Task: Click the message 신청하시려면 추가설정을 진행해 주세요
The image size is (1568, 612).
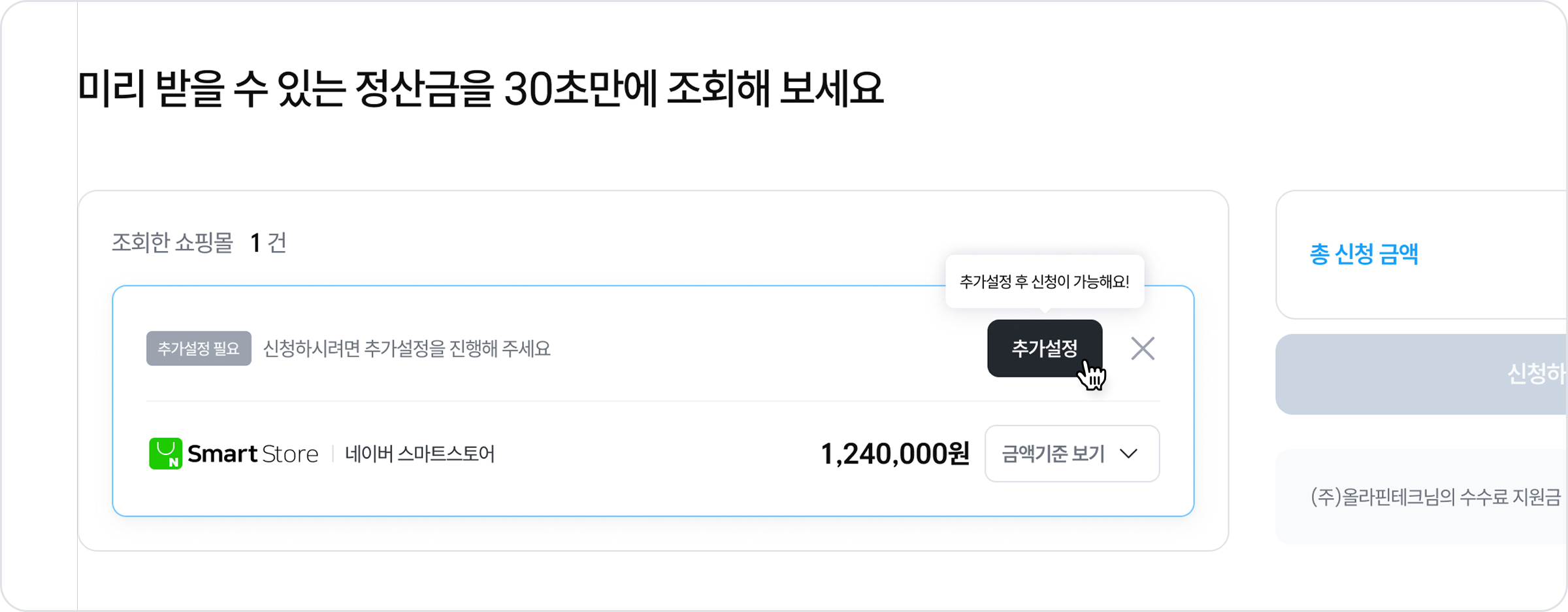Action: [x=406, y=348]
